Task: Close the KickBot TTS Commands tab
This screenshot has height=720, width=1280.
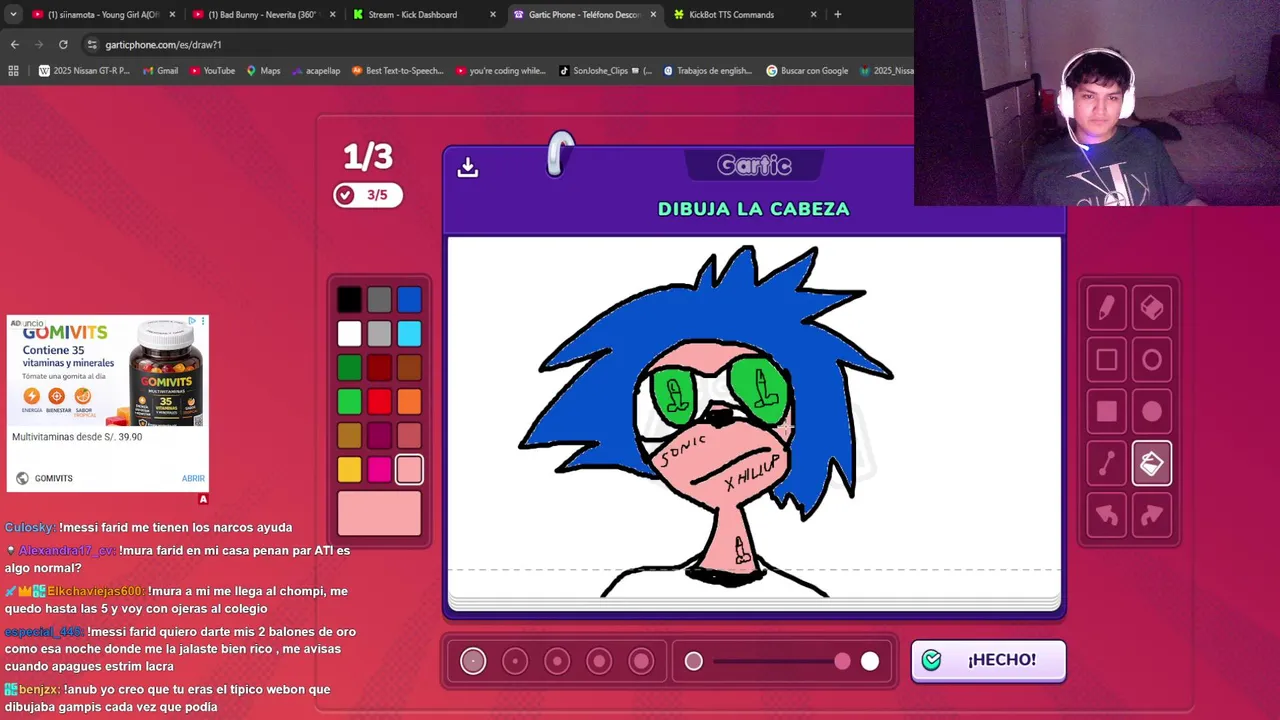Action: pyautogui.click(x=813, y=14)
